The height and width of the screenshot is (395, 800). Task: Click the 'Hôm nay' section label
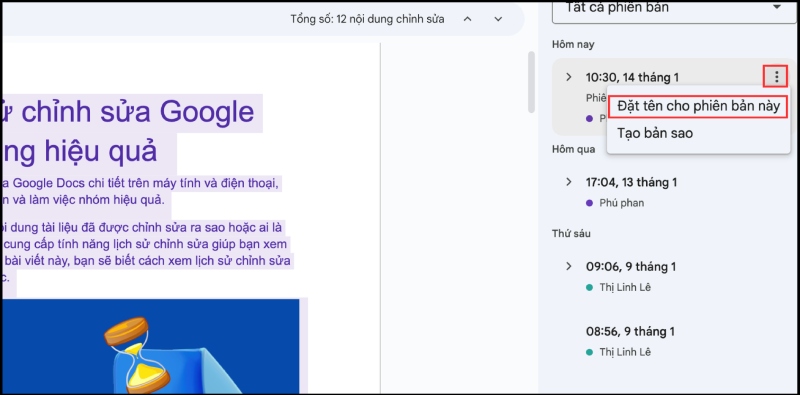pos(573,45)
